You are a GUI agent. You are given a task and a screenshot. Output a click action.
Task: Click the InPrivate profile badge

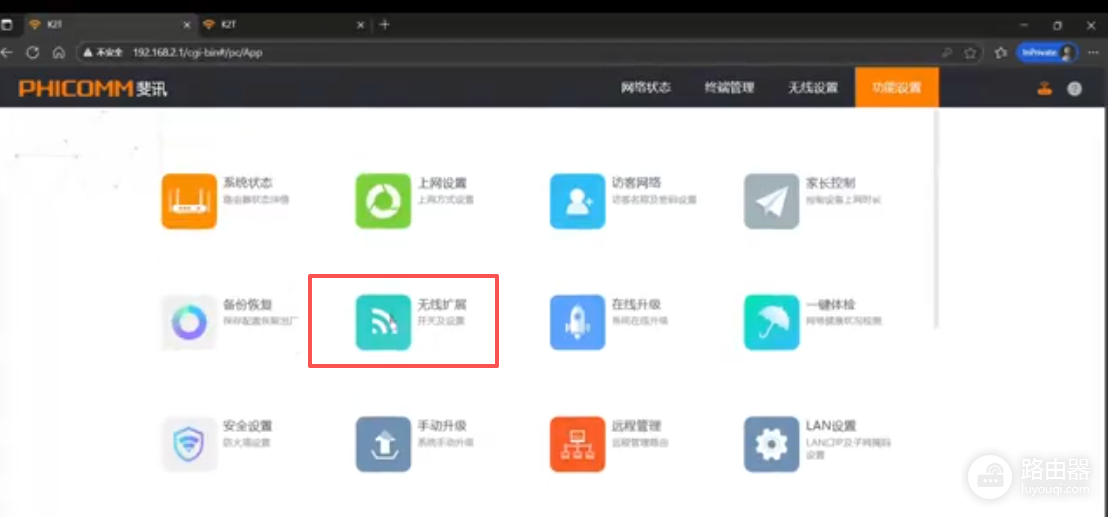click(1047, 52)
